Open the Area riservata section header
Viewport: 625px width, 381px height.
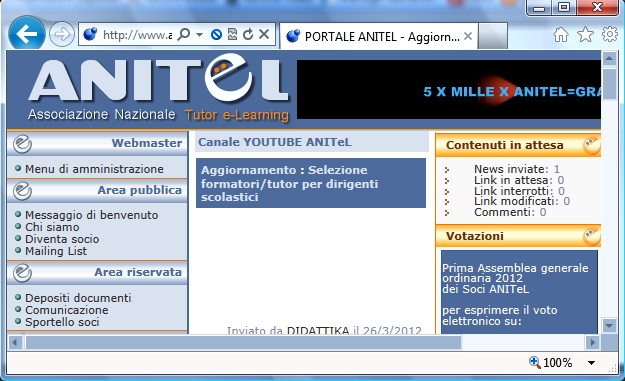[97, 272]
